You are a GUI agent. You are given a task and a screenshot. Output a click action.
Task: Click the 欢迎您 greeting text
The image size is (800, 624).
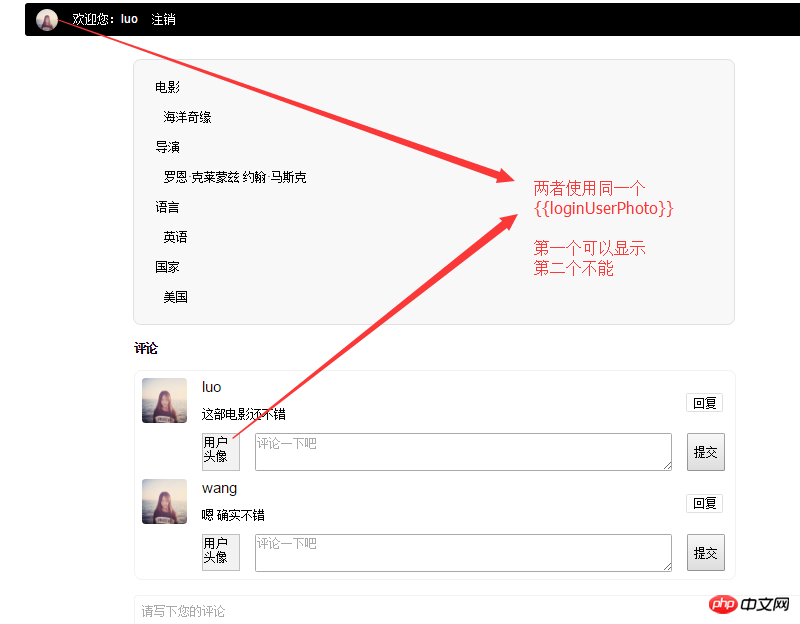tap(93, 19)
